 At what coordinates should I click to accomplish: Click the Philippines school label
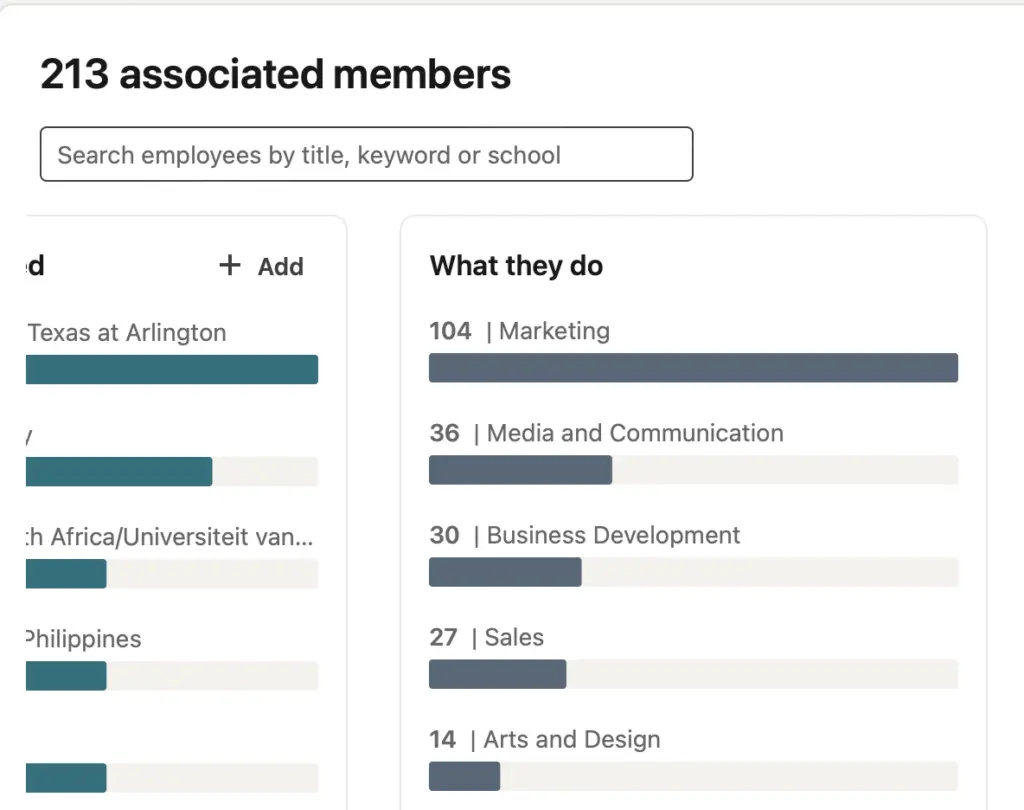[x=84, y=639]
